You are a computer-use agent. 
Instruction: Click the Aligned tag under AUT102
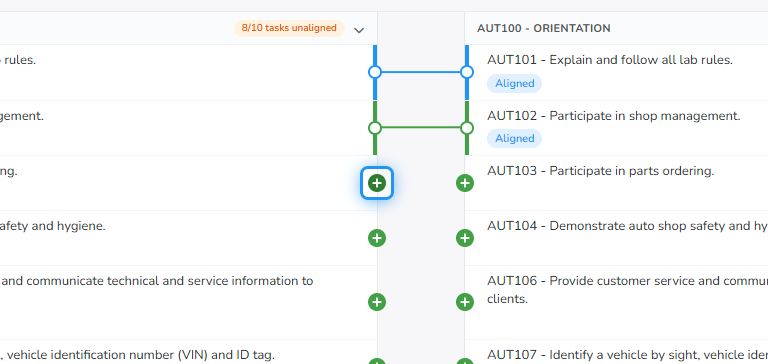514,139
